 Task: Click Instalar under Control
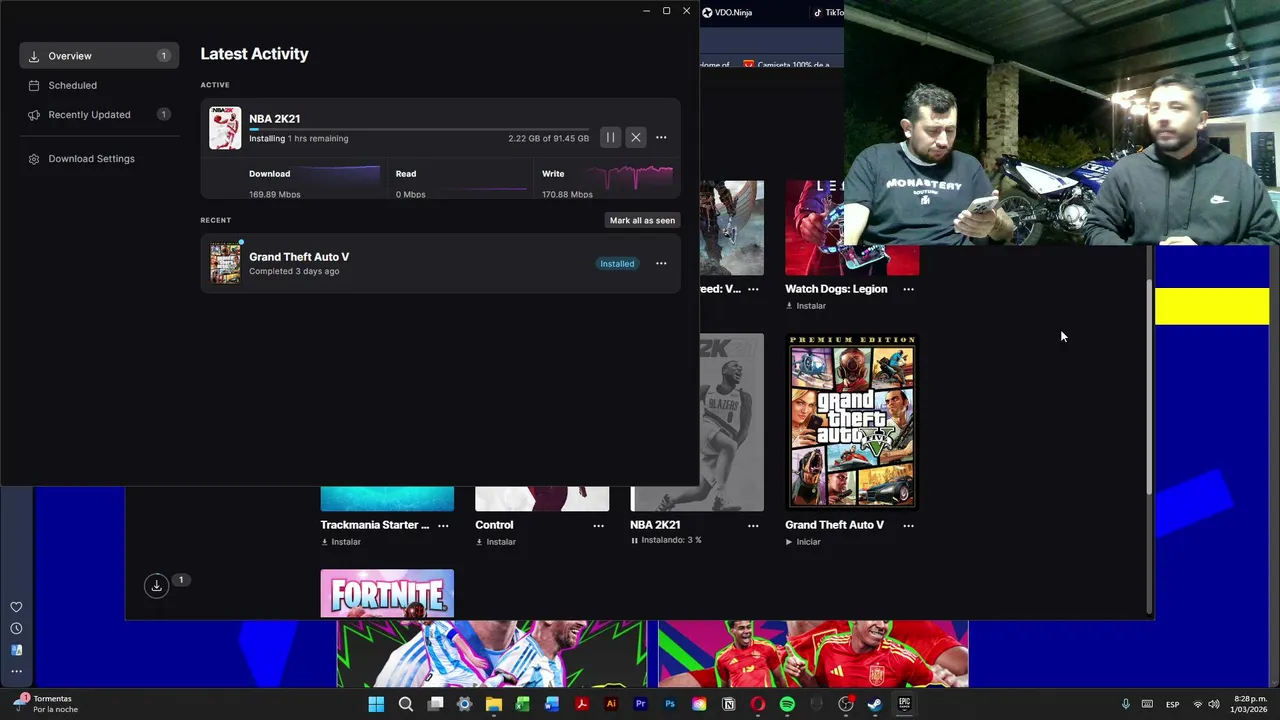(496, 542)
